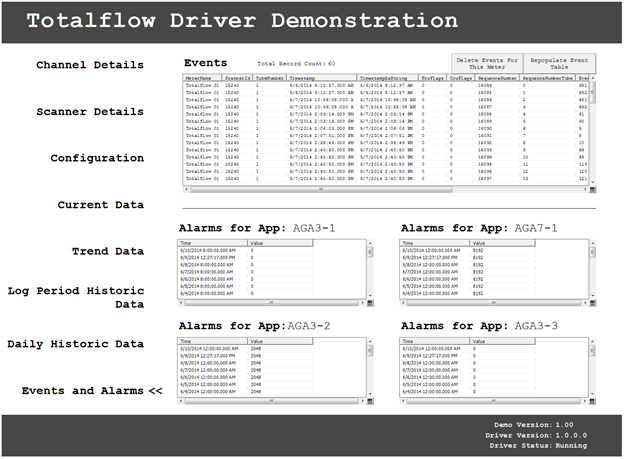624x459 pixels.
Task: Click the Events table horizontal scrollbar thumb
Action: [x=321, y=190]
